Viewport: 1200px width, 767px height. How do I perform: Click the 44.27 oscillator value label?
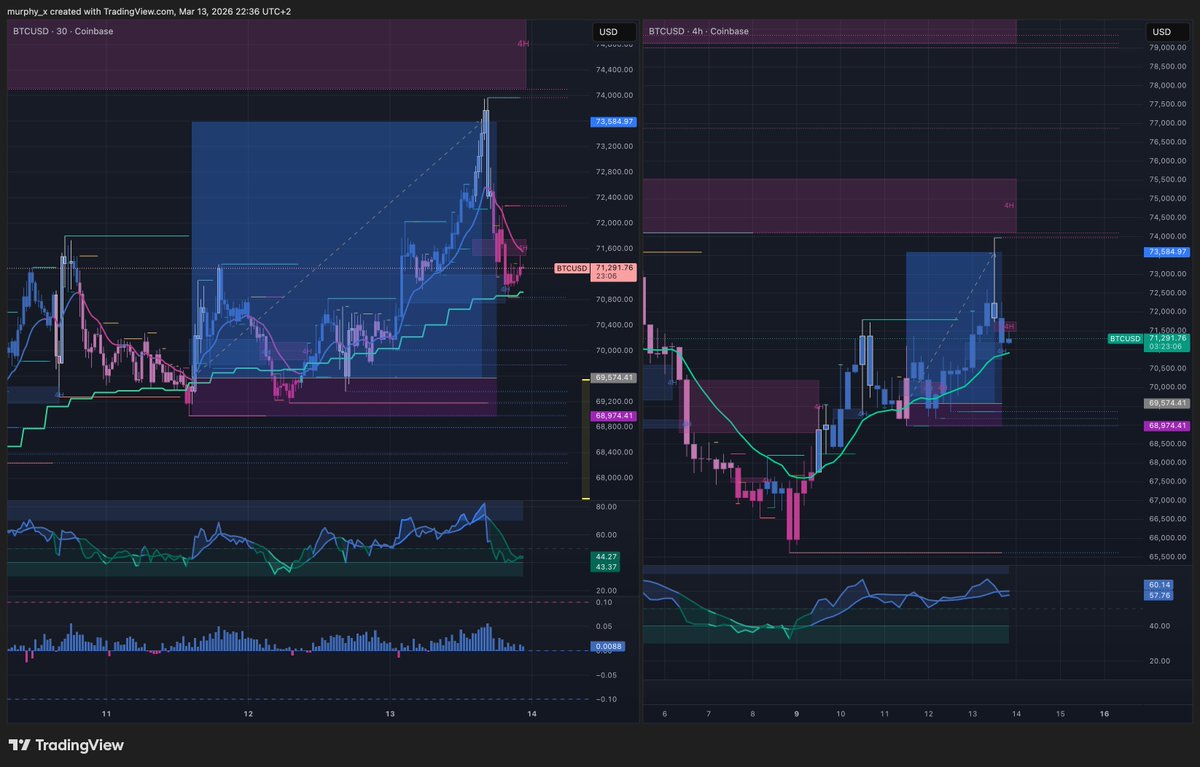pyautogui.click(x=606, y=557)
